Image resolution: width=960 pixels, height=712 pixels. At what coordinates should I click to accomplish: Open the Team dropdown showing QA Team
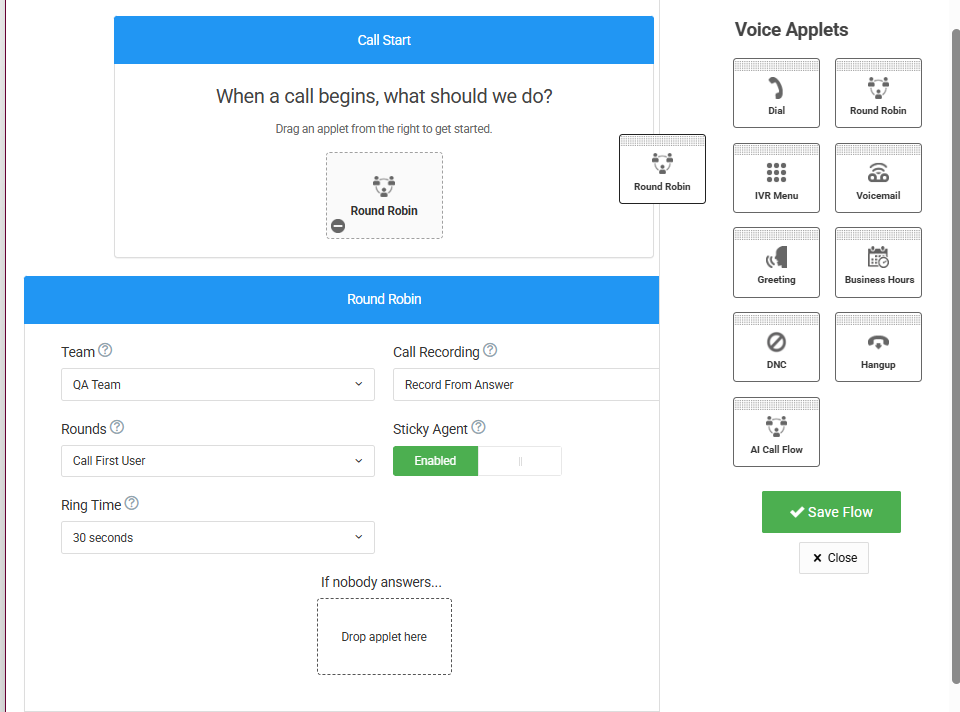click(217, 384)
